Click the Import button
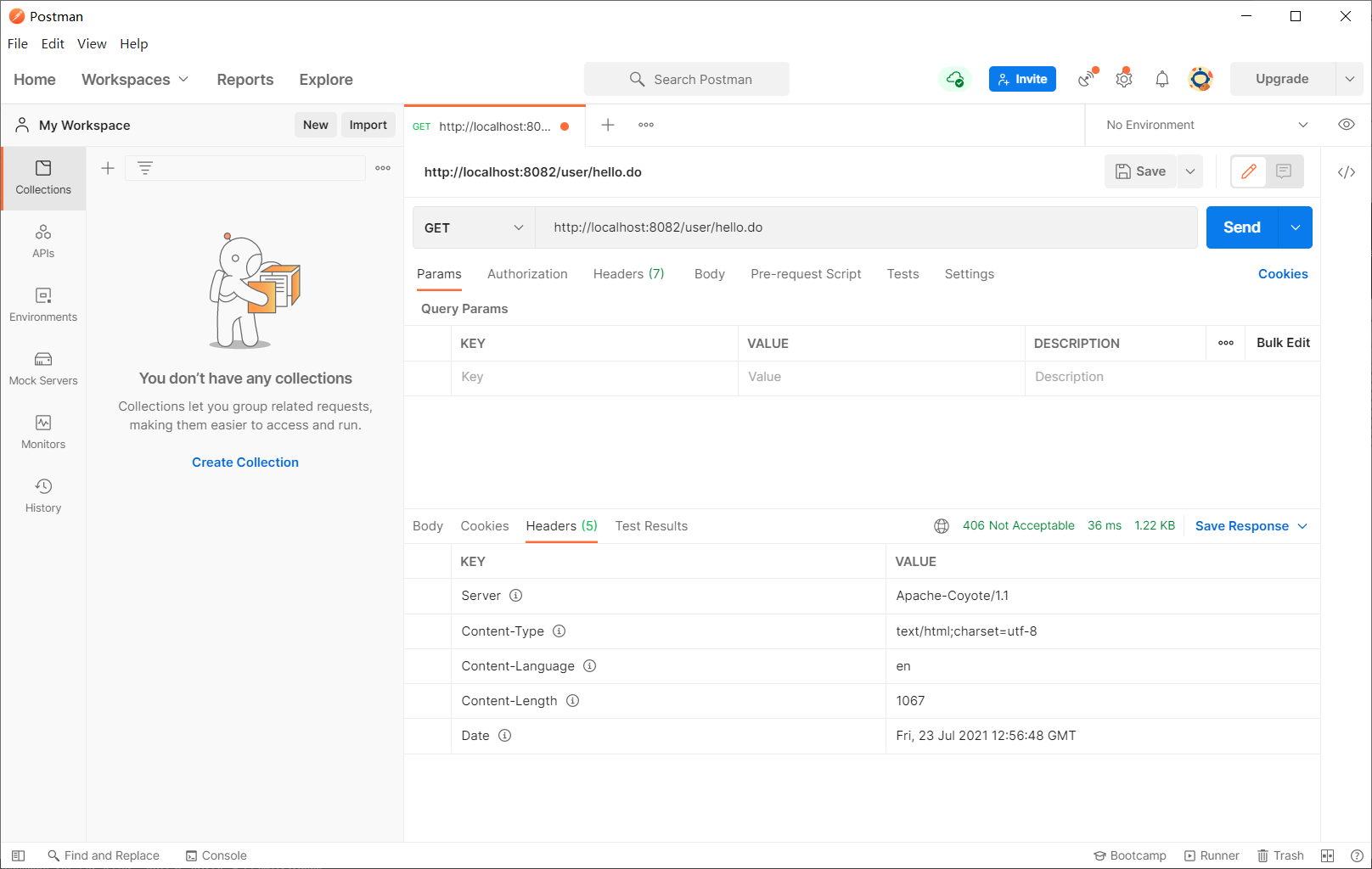 tap(368, 125)
